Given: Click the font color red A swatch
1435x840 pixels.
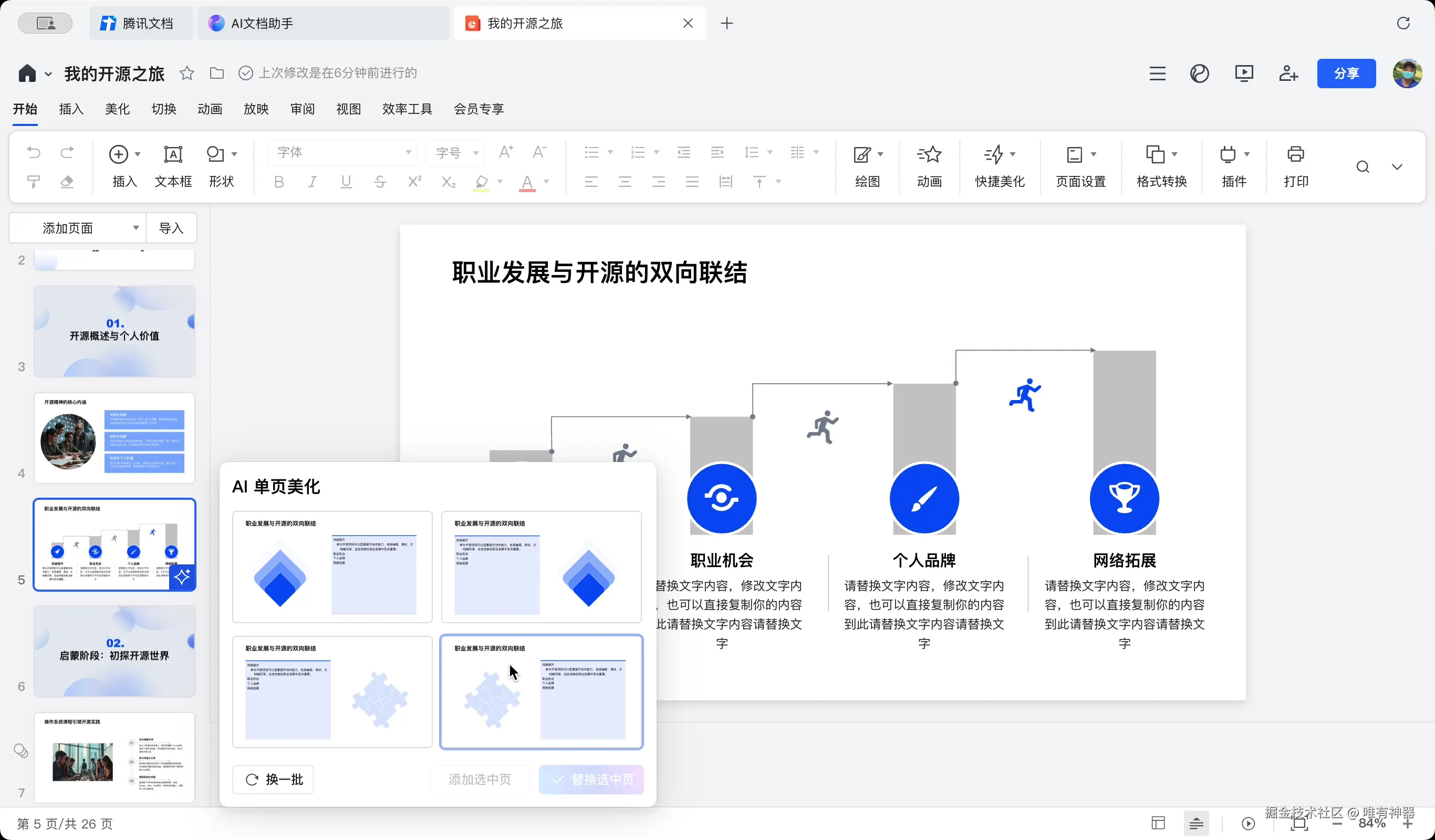Looking at the screenshot, I should point(527,182).
